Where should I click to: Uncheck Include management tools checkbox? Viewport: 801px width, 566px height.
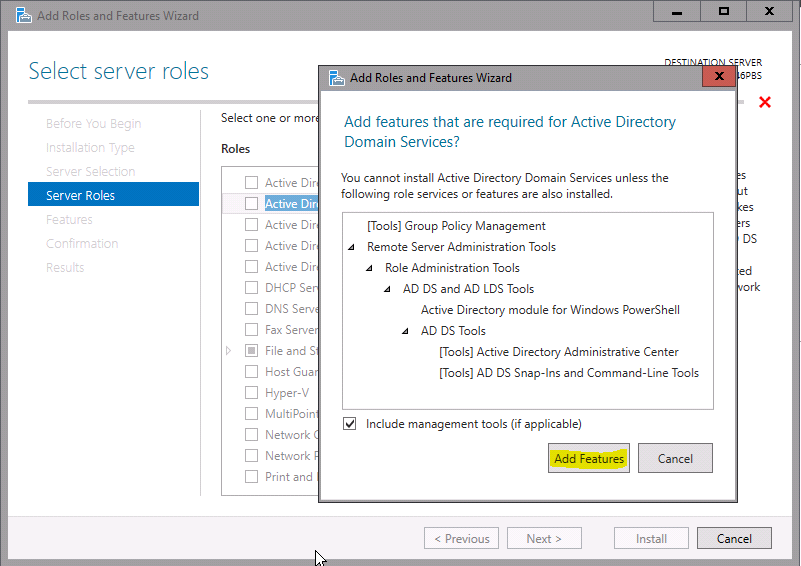tap(349, 423)
